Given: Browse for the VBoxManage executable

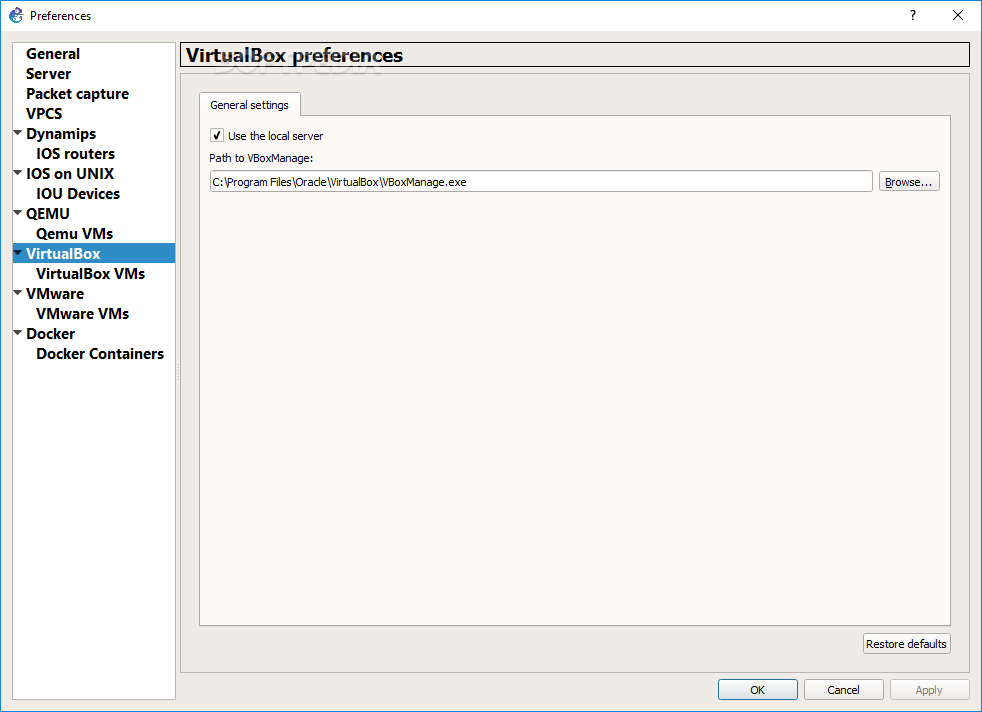Looking at the screenshot, I should [x=909, y=182].
